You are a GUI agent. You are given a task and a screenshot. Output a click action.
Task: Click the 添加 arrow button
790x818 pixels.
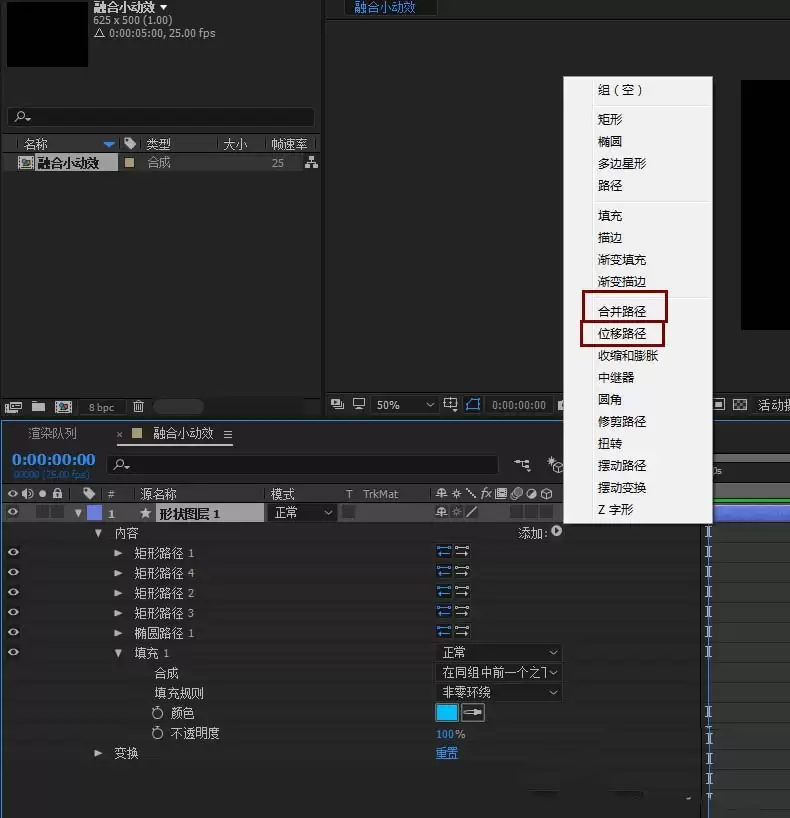(x=557, y=531)
